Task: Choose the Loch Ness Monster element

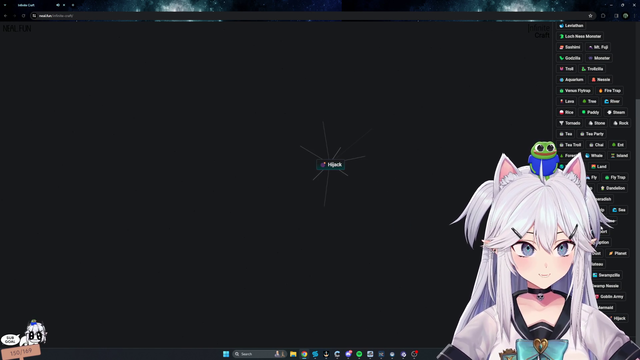Action: click(x=580, y=36)
